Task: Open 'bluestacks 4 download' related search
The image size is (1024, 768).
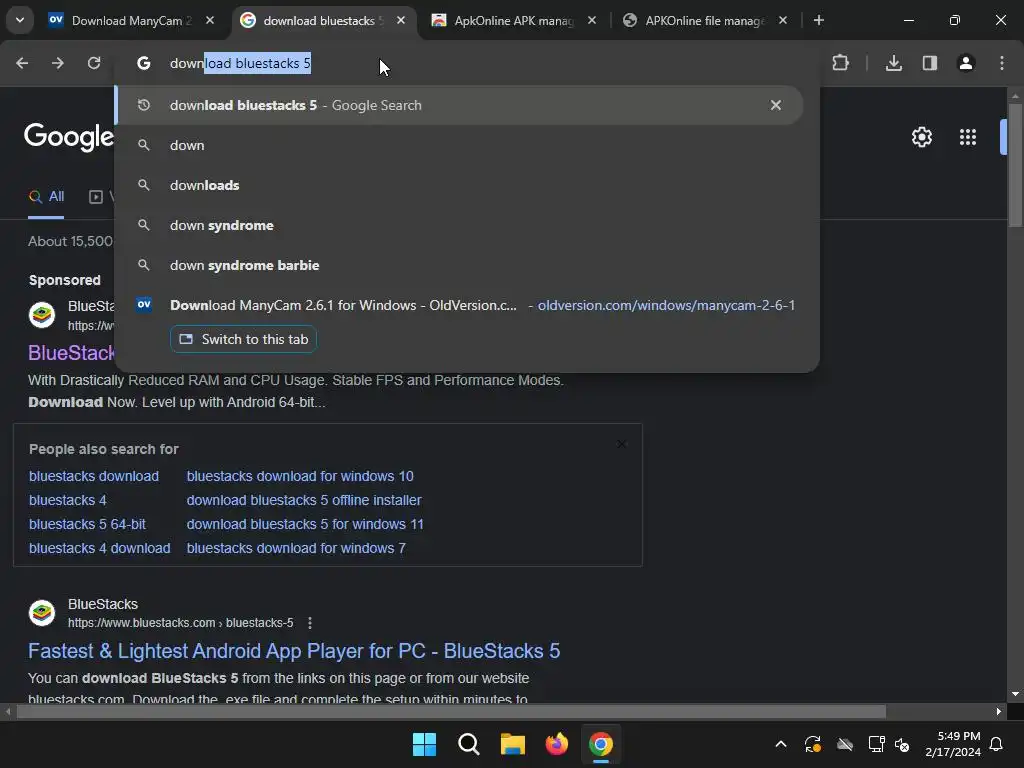Action: click(x=100, y=548)
